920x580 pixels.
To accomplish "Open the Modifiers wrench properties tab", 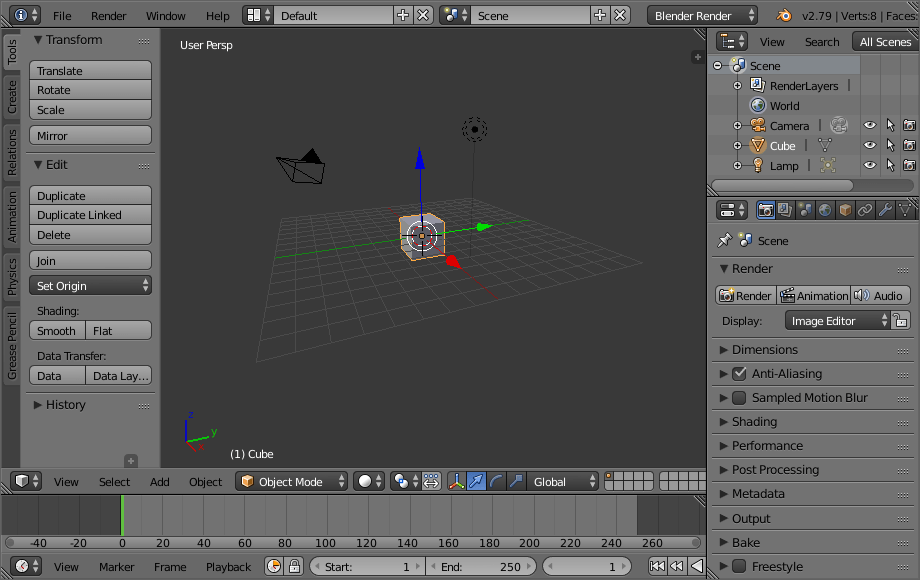I will (887, 209).
